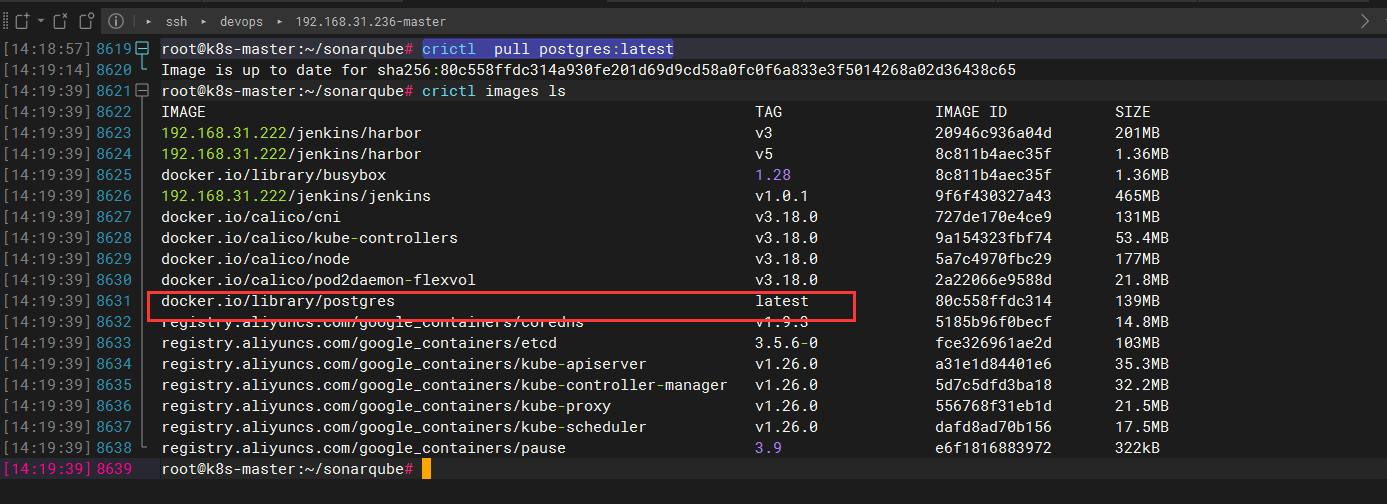This screenshot has width=1387, height=504.
Task: Click postgres image ID 80c558ffdc314
Action: [993, 301]
